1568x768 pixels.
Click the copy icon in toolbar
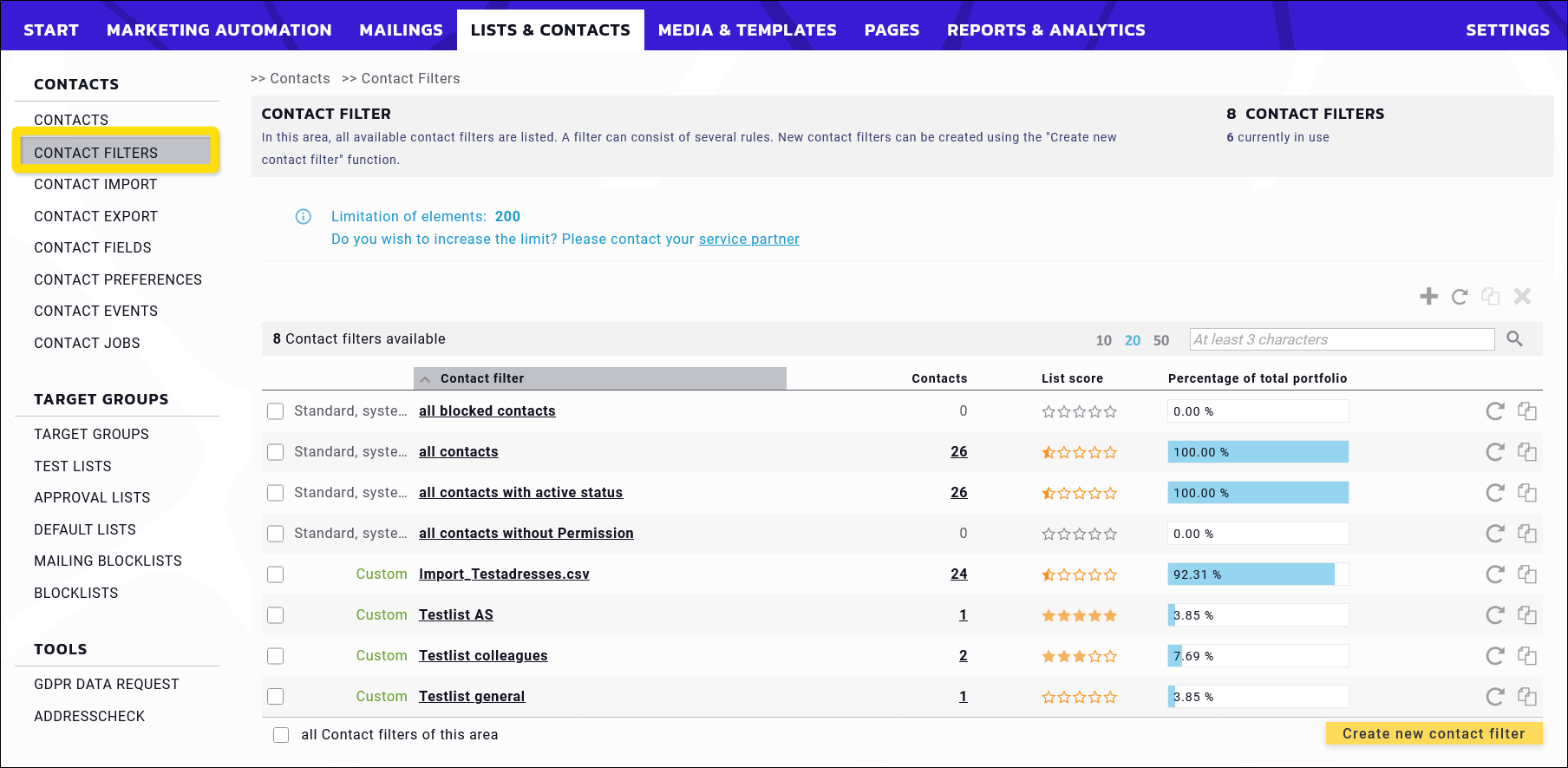point(1491,297)
